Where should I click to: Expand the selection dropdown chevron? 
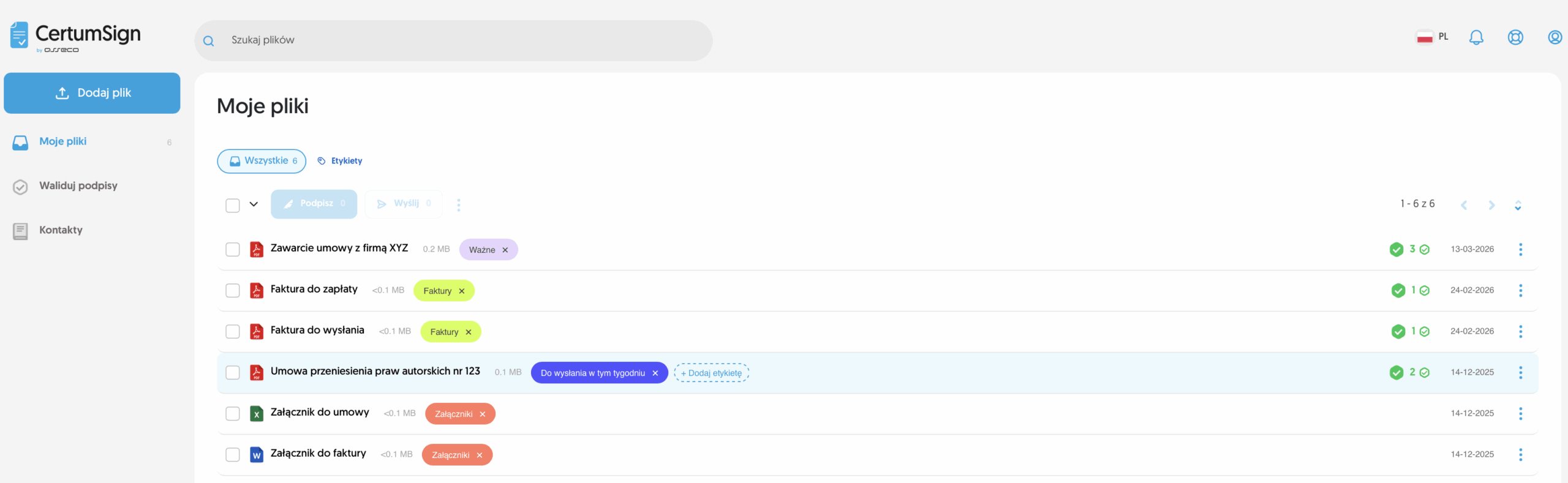pyautogui.click(x=254, y=204)
